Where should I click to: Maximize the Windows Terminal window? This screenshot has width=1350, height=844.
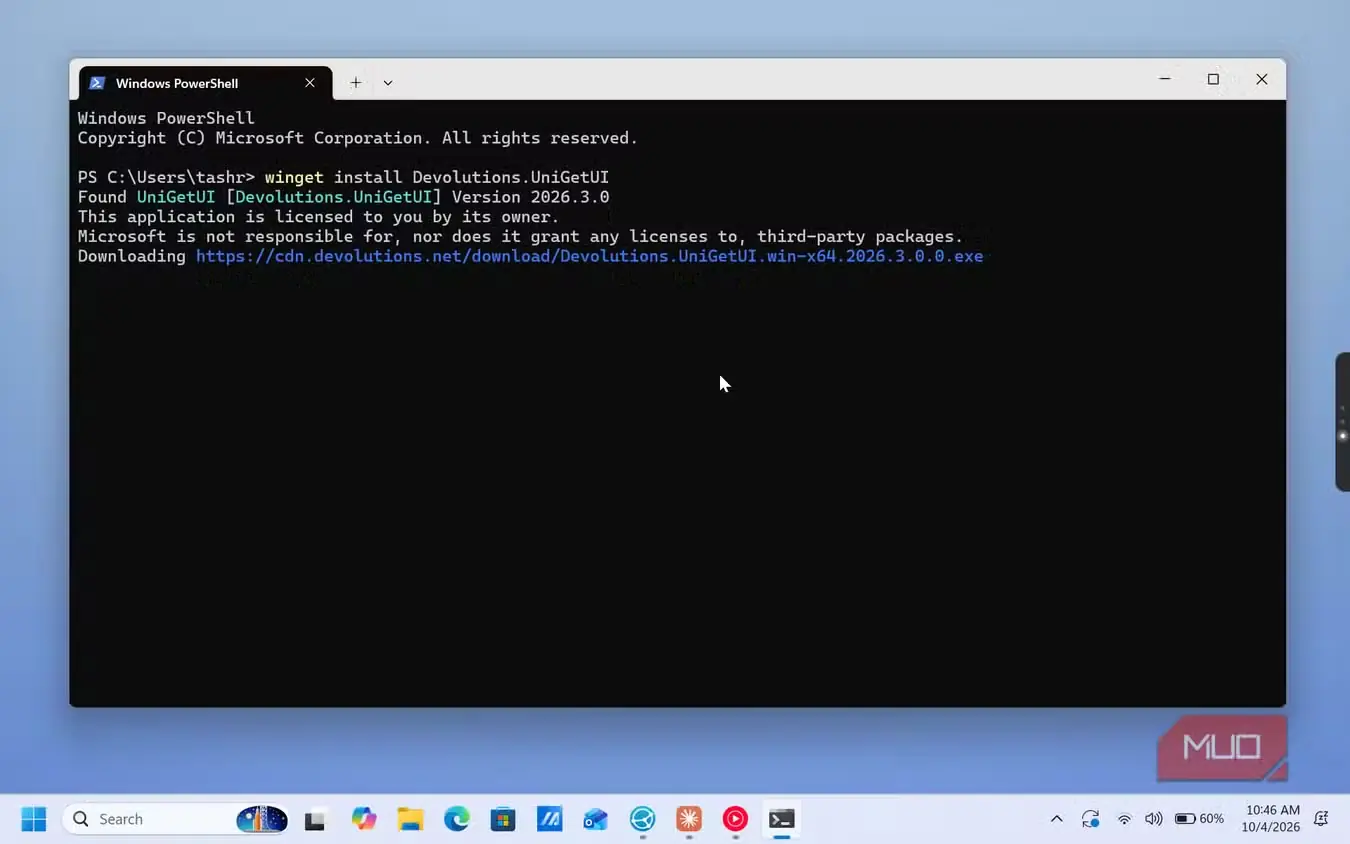(x=1213, y=80)
